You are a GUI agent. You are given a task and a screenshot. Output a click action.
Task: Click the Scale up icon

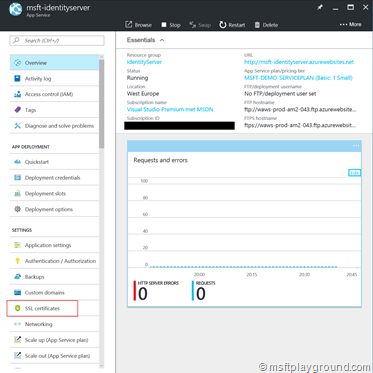point(17,340)
